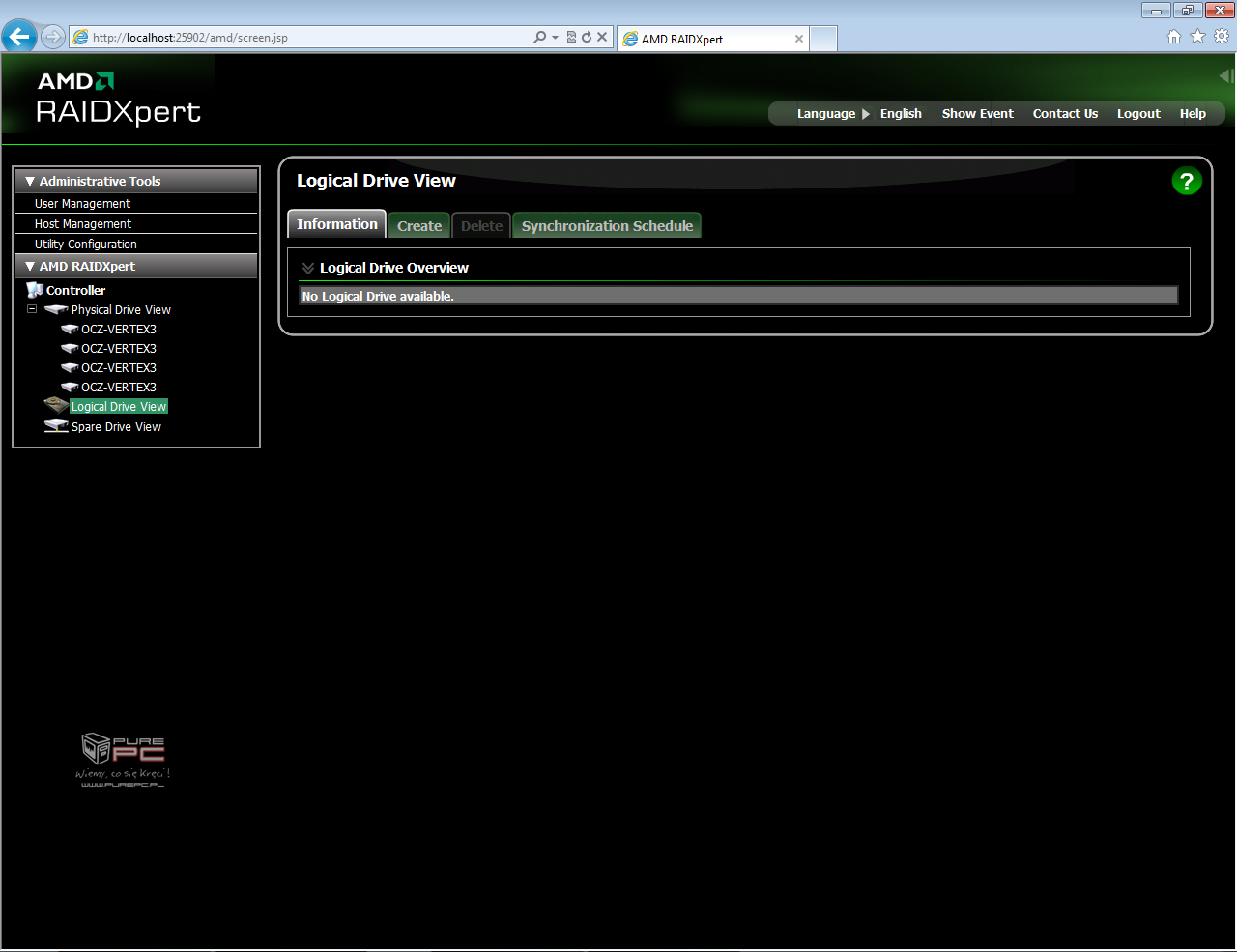The width and height of the screenshot is (1237, 952).
Task: Click the collapse header arrow at top right
Action: tap(1226, 76)
